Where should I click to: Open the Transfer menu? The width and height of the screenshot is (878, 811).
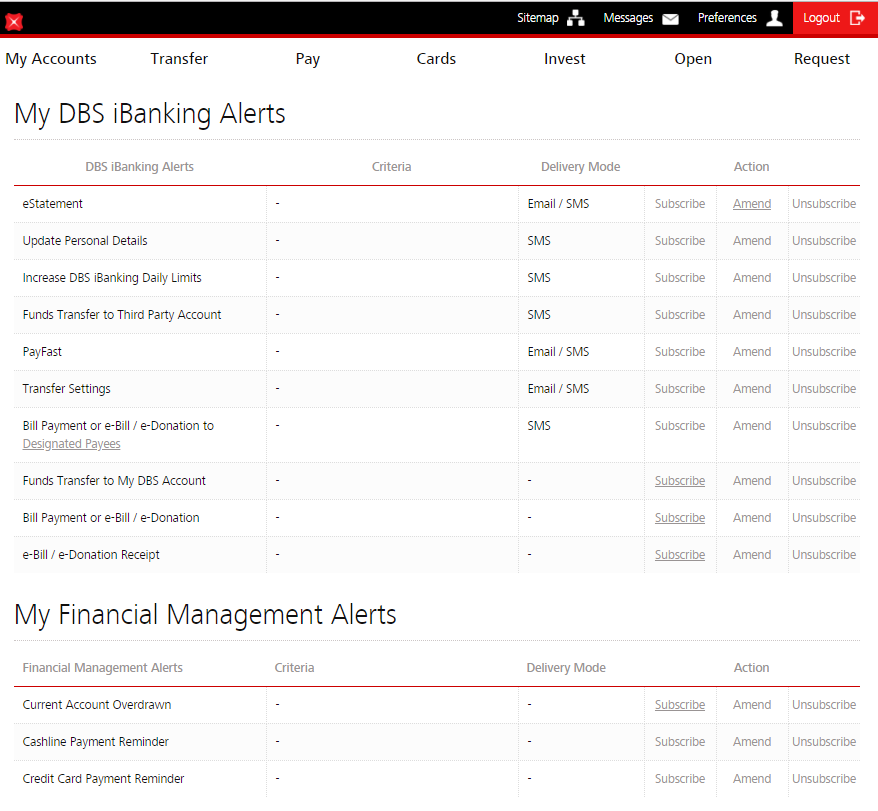coord(179,59)
